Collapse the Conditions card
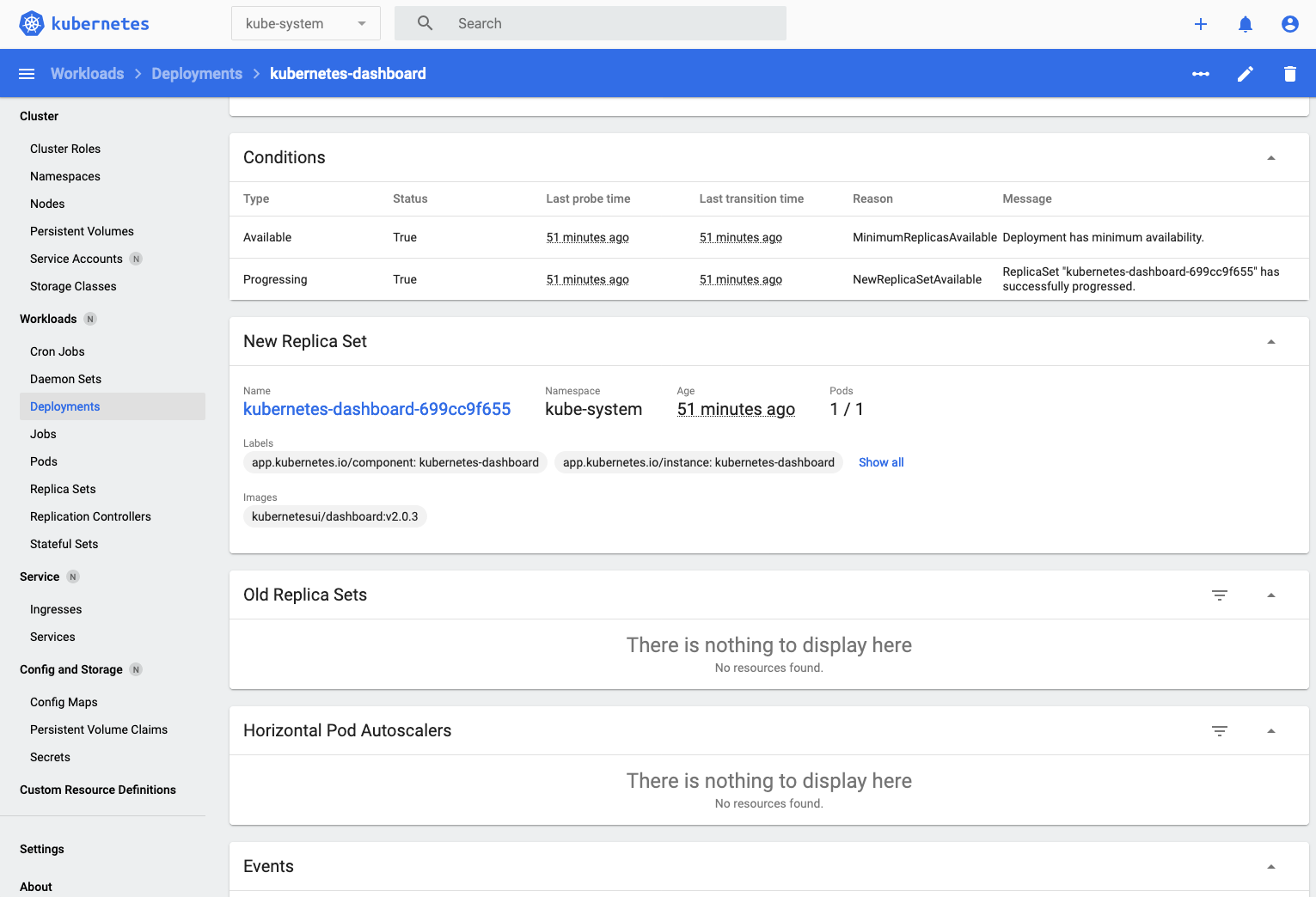Screen dimensions: 1316x897 click(1271, 158)
